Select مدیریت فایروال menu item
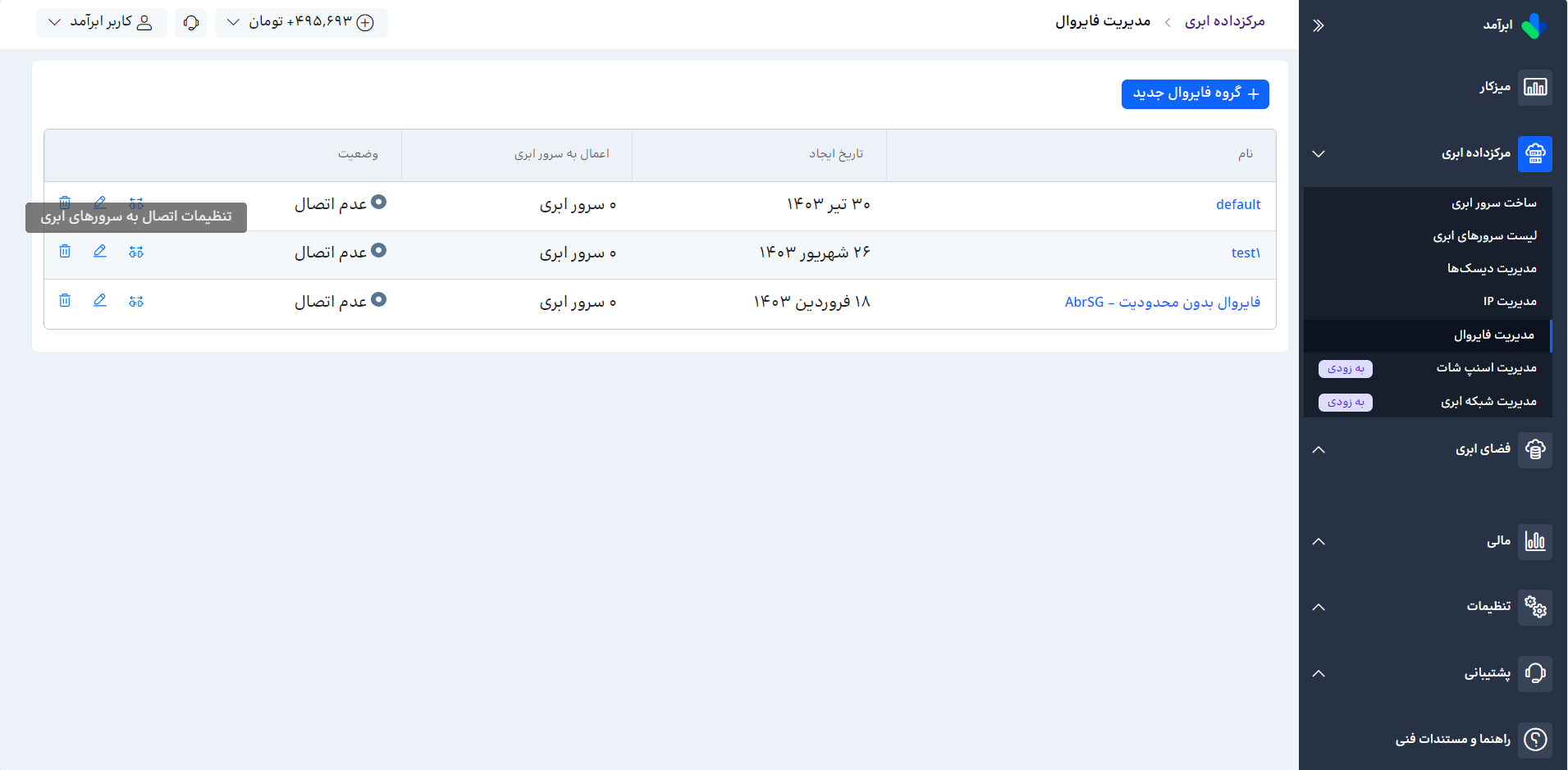Viewport: 1568px width, 770px height. tap(1427, 335)
